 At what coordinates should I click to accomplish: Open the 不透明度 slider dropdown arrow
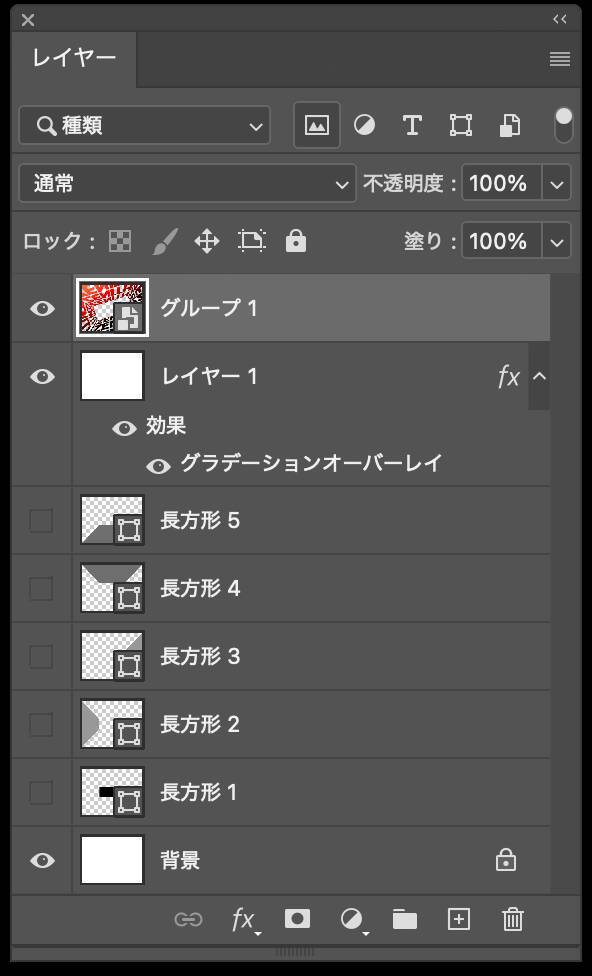coord(557,184)
